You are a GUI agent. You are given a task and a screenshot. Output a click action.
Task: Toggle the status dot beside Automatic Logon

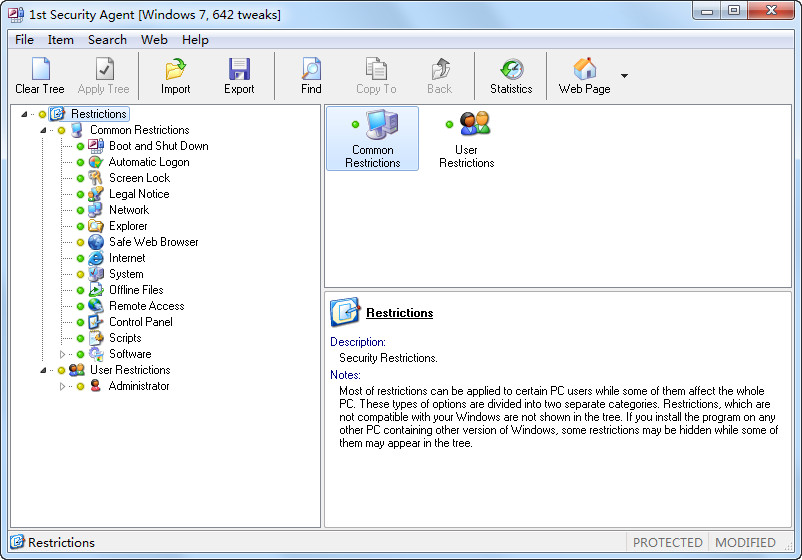coord(80,163)
